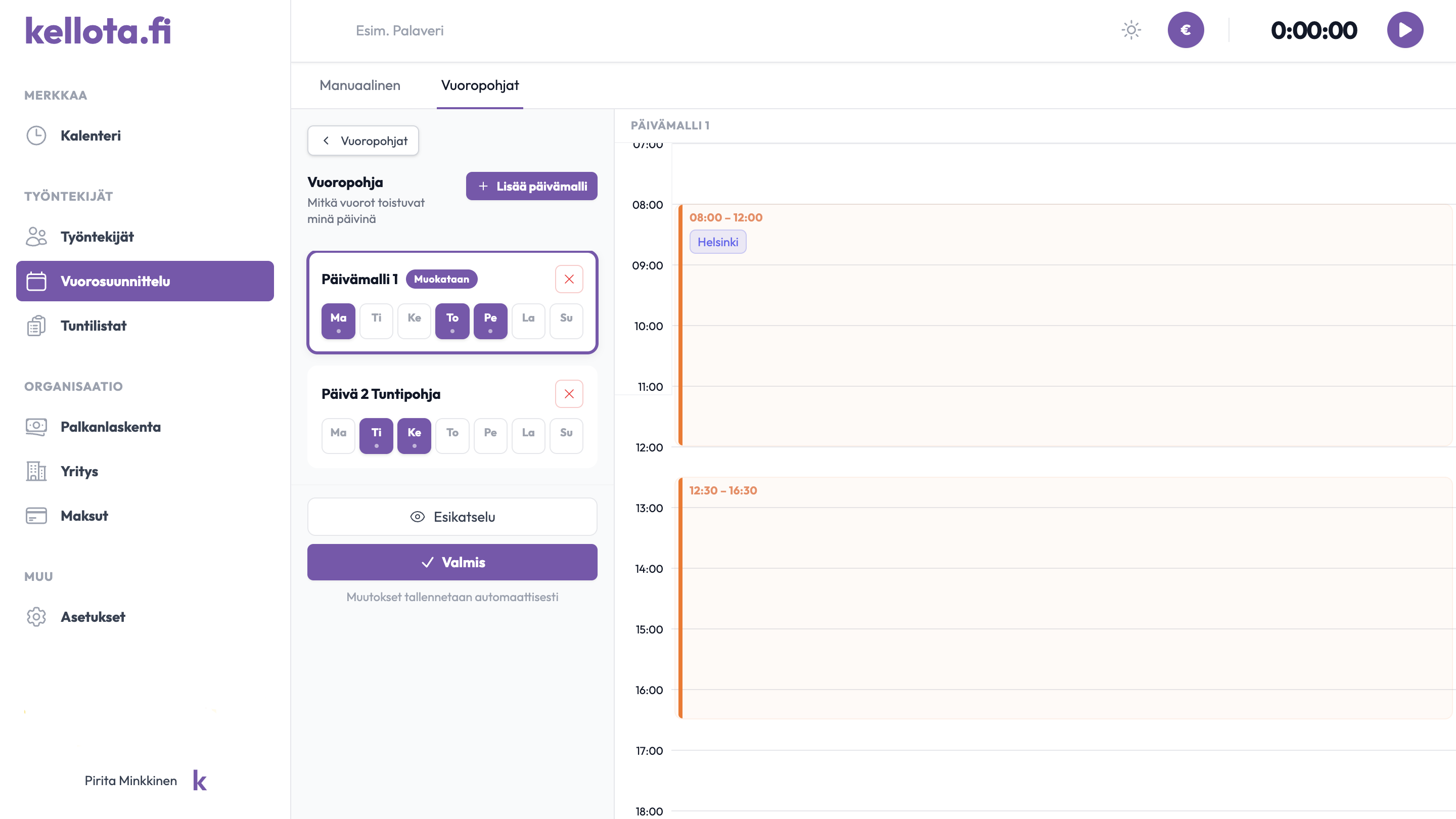Open Palkanlaskenta in the sidebar

(x=145, y=427)
